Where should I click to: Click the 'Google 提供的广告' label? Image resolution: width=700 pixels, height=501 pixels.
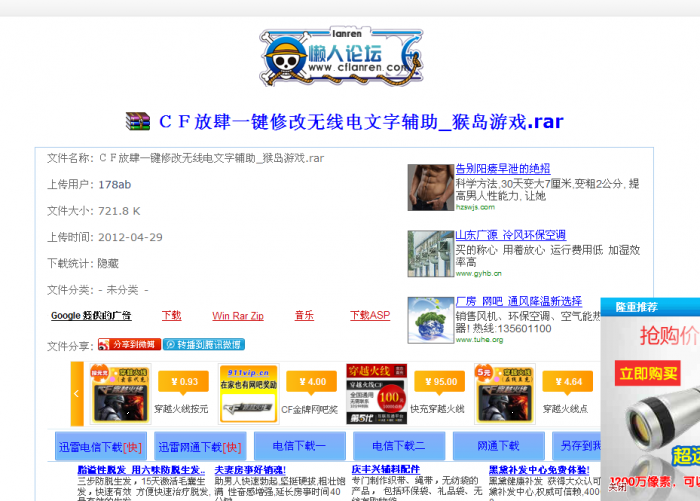click(91, 316)
